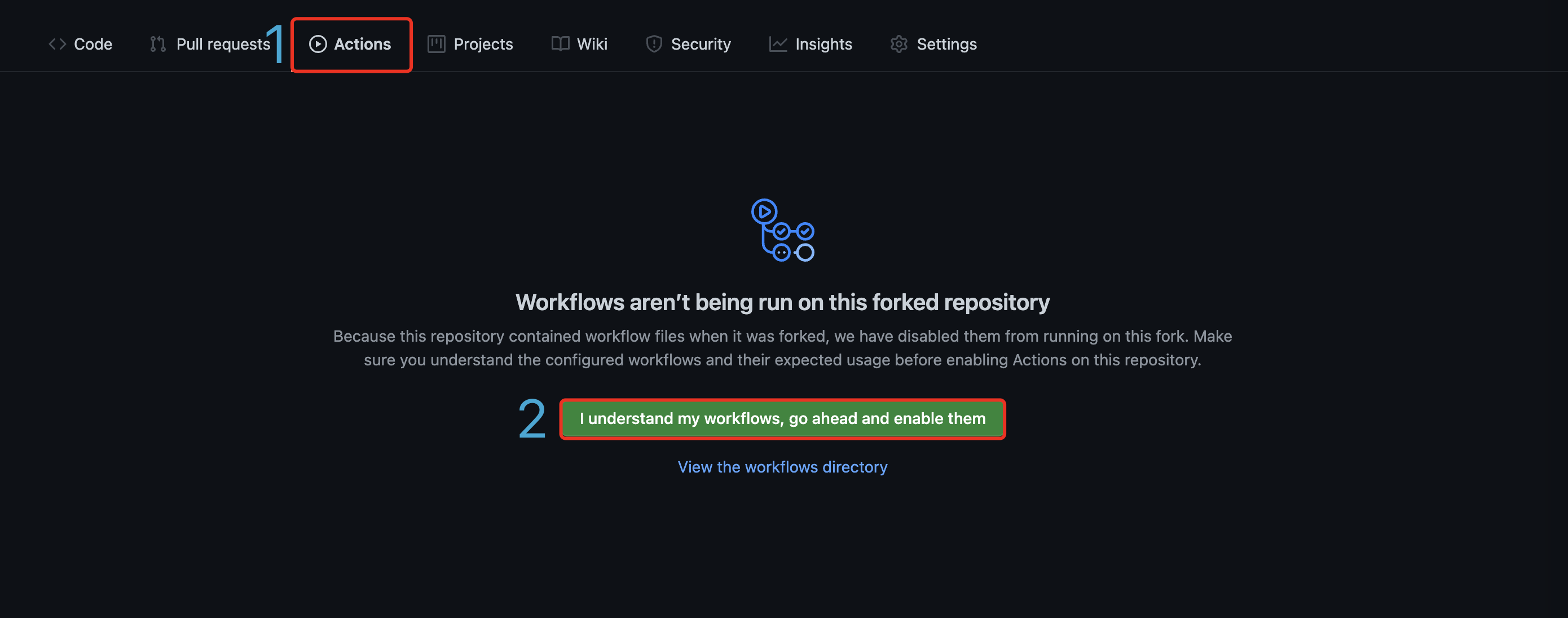The image size is (1568, 618).
Task: Click the Insights graph icon
Action: pos(777,44)
